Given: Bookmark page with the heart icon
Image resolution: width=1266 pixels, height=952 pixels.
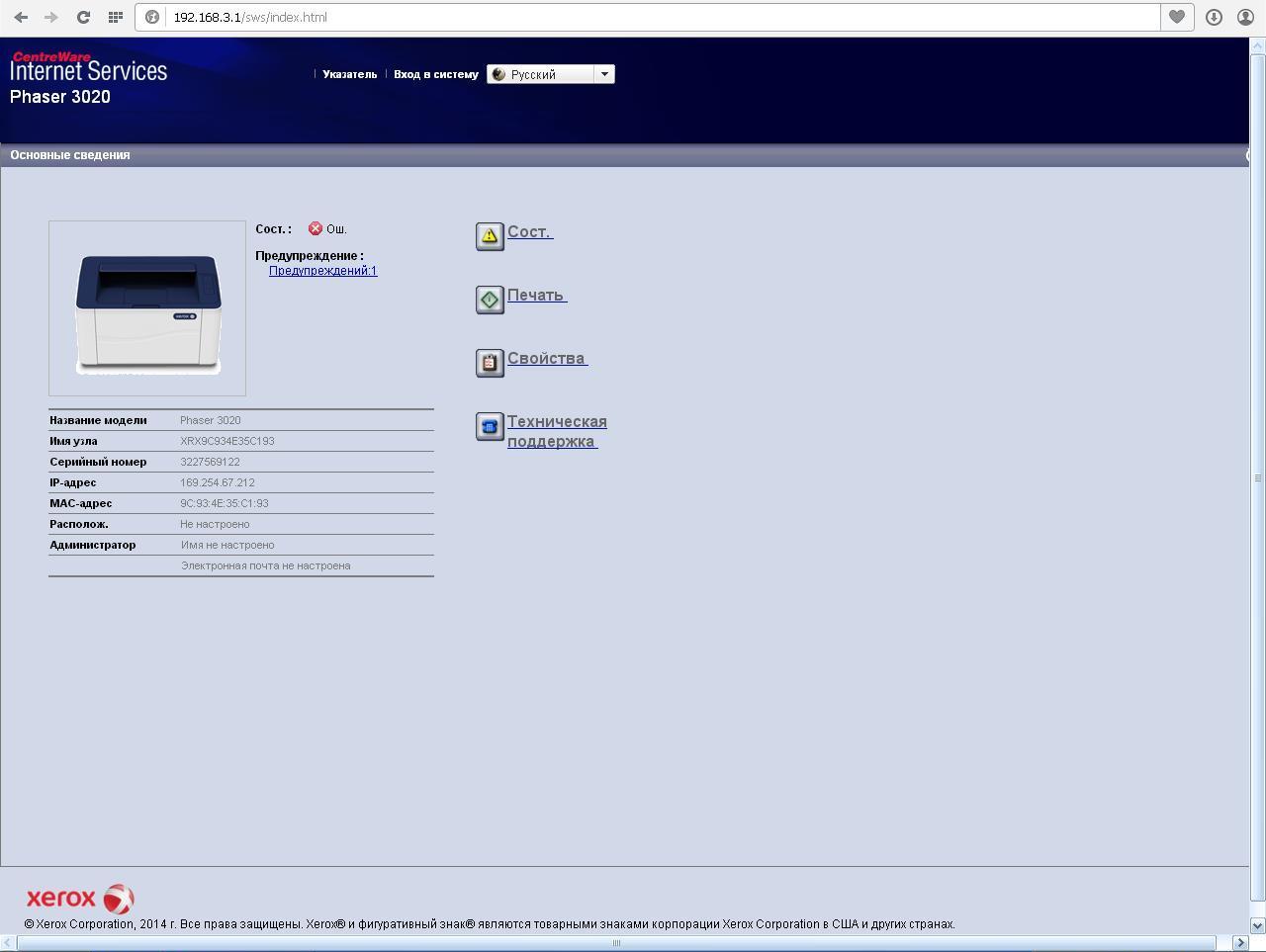Looking at the screenshot, I should tap(1177, 17).
